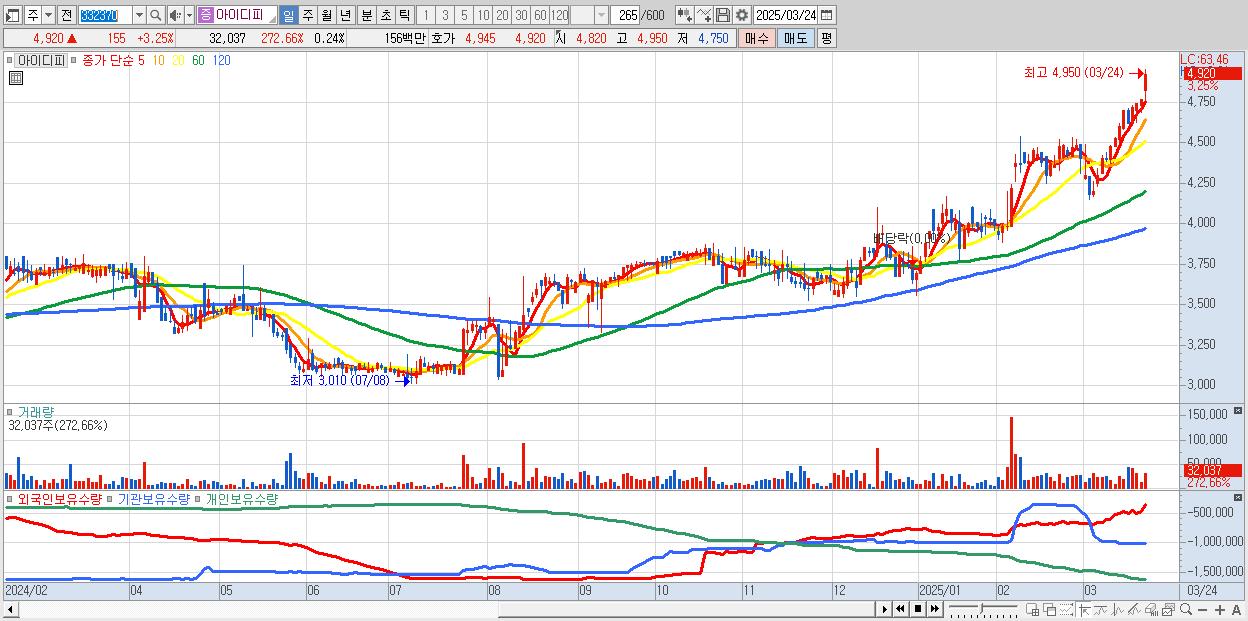
Task: Select the 30 interval button
Action: 521,15
